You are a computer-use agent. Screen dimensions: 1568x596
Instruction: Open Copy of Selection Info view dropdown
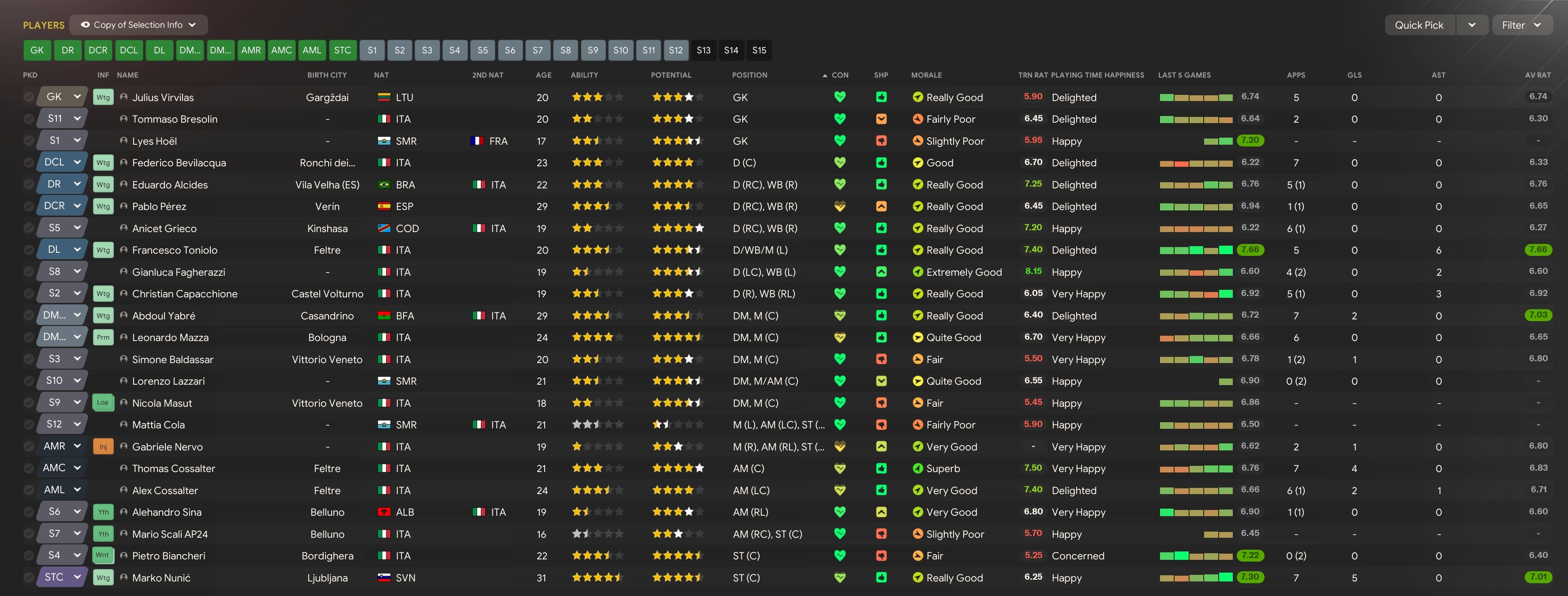[x=138, y=25]
